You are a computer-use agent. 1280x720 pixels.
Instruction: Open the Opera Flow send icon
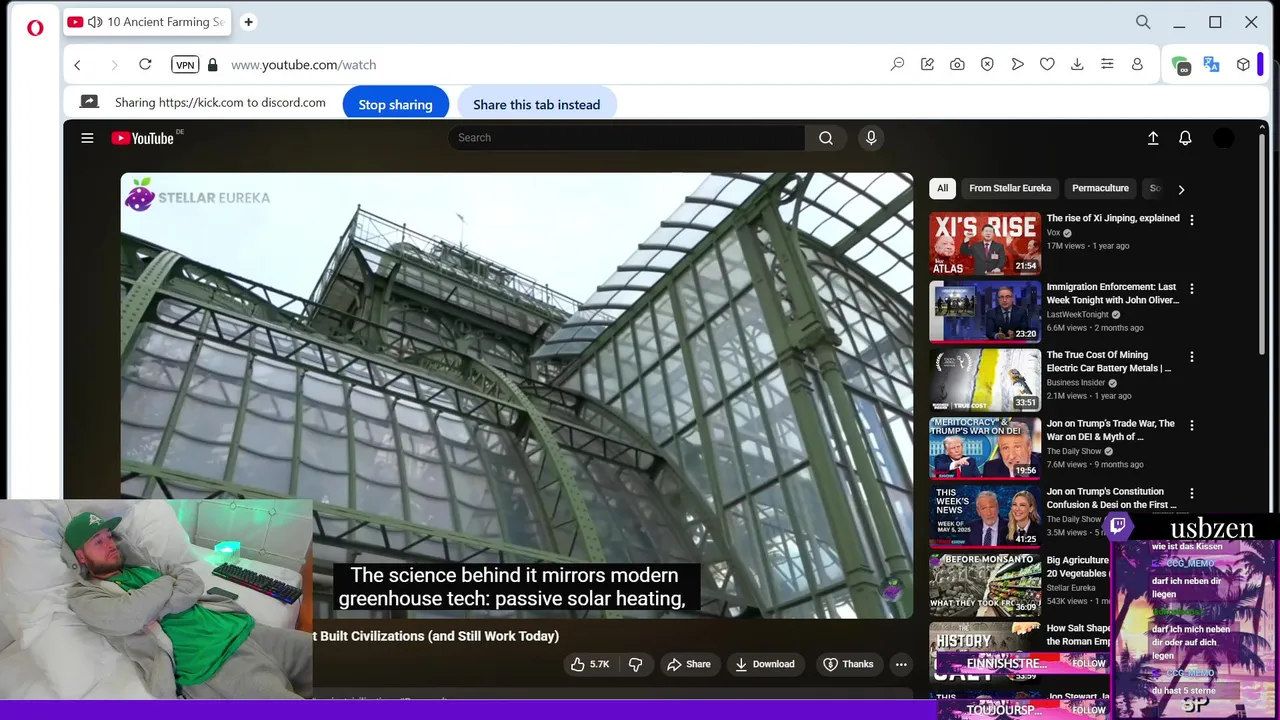click(1017, 65)
